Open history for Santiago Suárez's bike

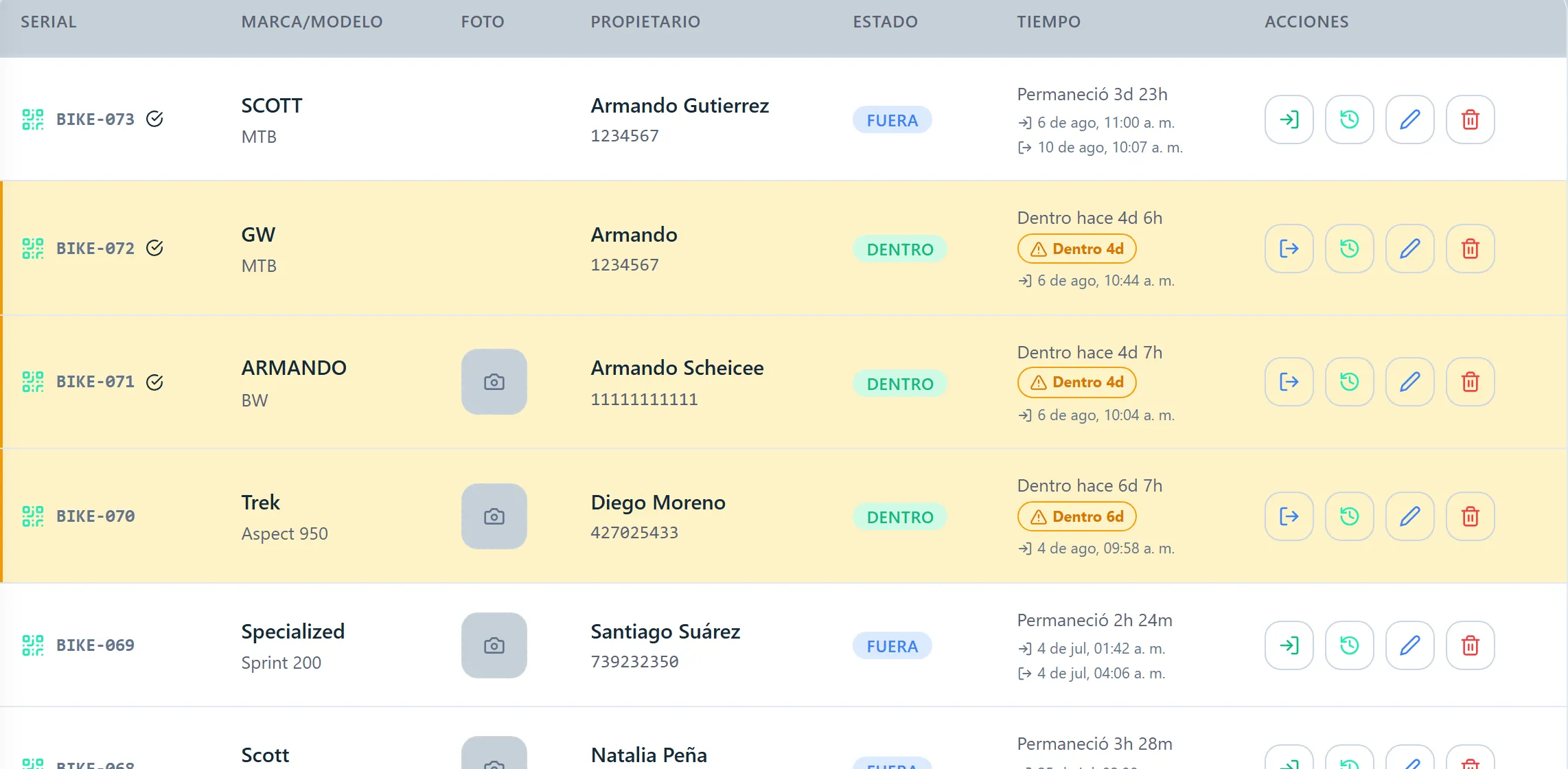coord(1349,645)
